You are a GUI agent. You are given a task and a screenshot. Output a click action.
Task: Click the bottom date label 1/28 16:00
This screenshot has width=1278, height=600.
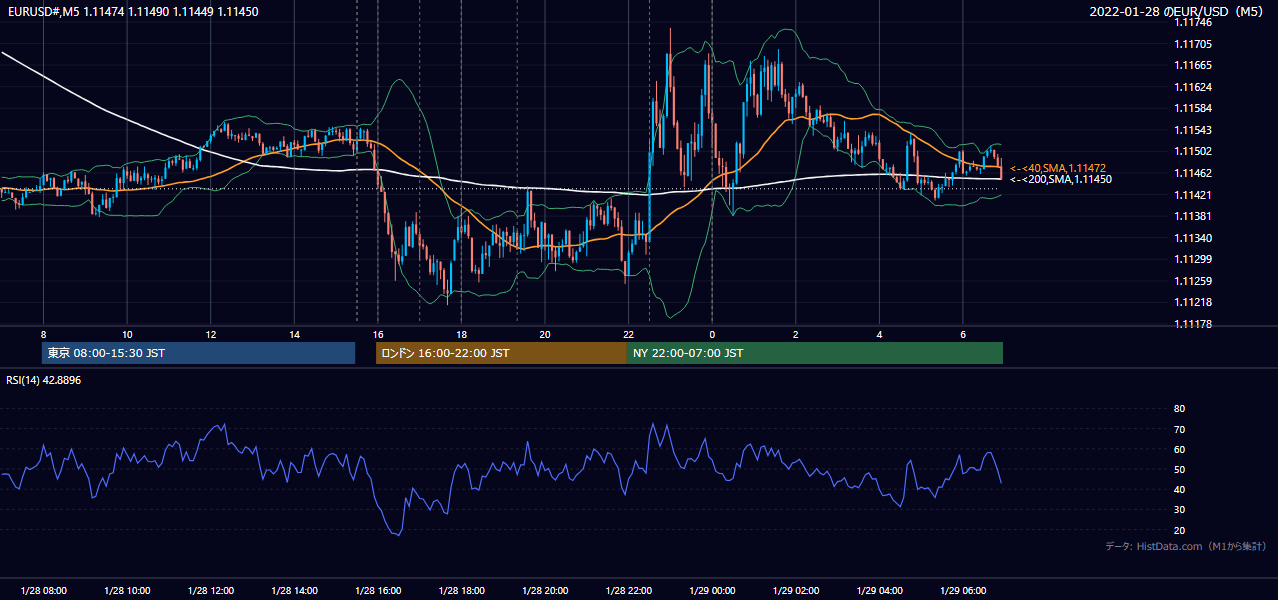(x=377, y=591)
